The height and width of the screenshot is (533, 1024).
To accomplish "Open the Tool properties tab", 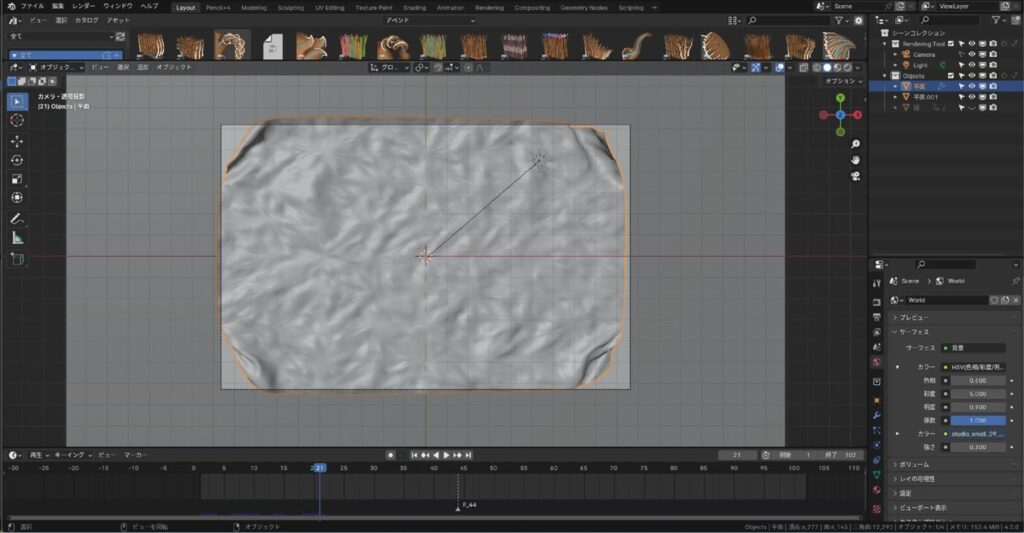I will pyautogui.click(x=876, y=283).
